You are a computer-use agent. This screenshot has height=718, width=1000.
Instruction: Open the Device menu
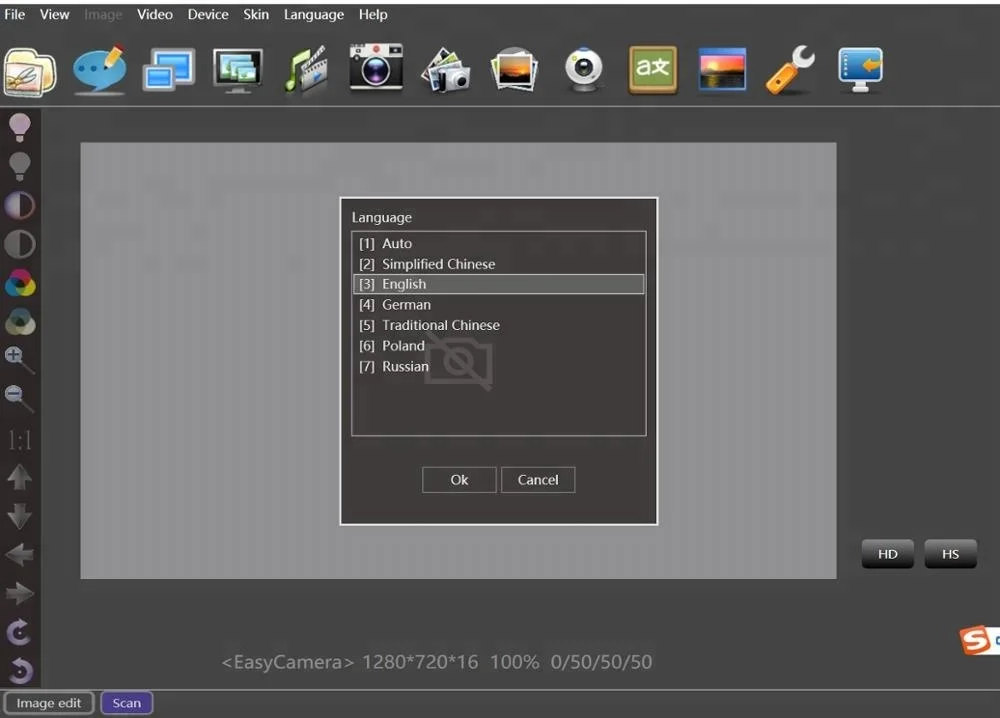point(208,15)
